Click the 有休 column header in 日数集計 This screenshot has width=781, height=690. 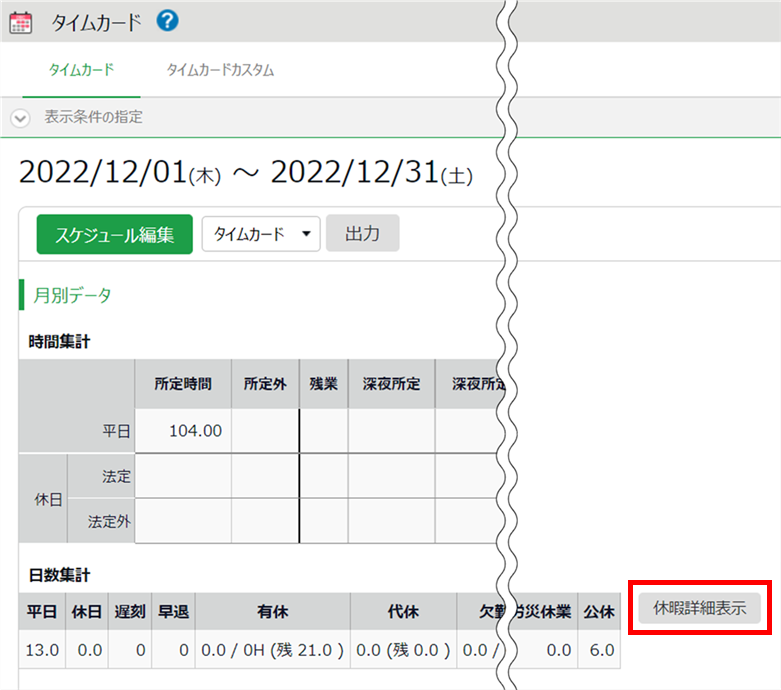272,611
